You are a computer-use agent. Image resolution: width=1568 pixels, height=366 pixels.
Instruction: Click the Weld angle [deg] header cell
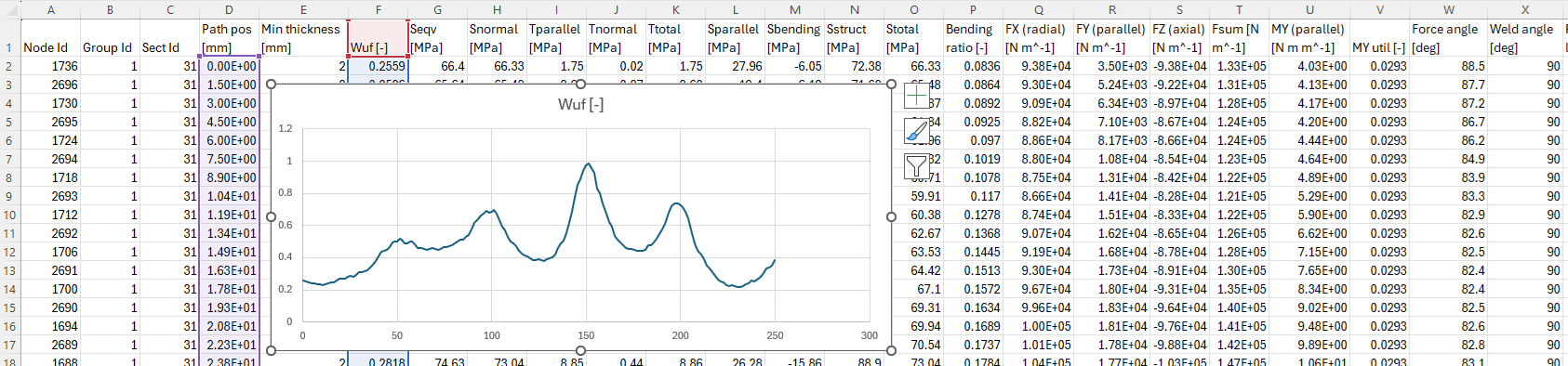click(x=1525, y=38)
